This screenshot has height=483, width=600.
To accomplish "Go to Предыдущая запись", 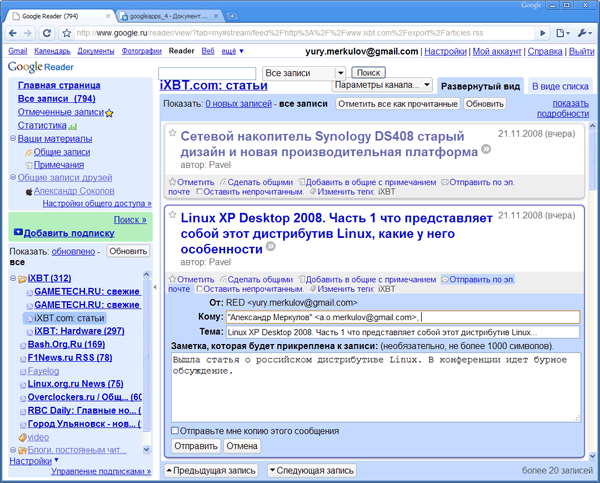I will pos(211,470).
